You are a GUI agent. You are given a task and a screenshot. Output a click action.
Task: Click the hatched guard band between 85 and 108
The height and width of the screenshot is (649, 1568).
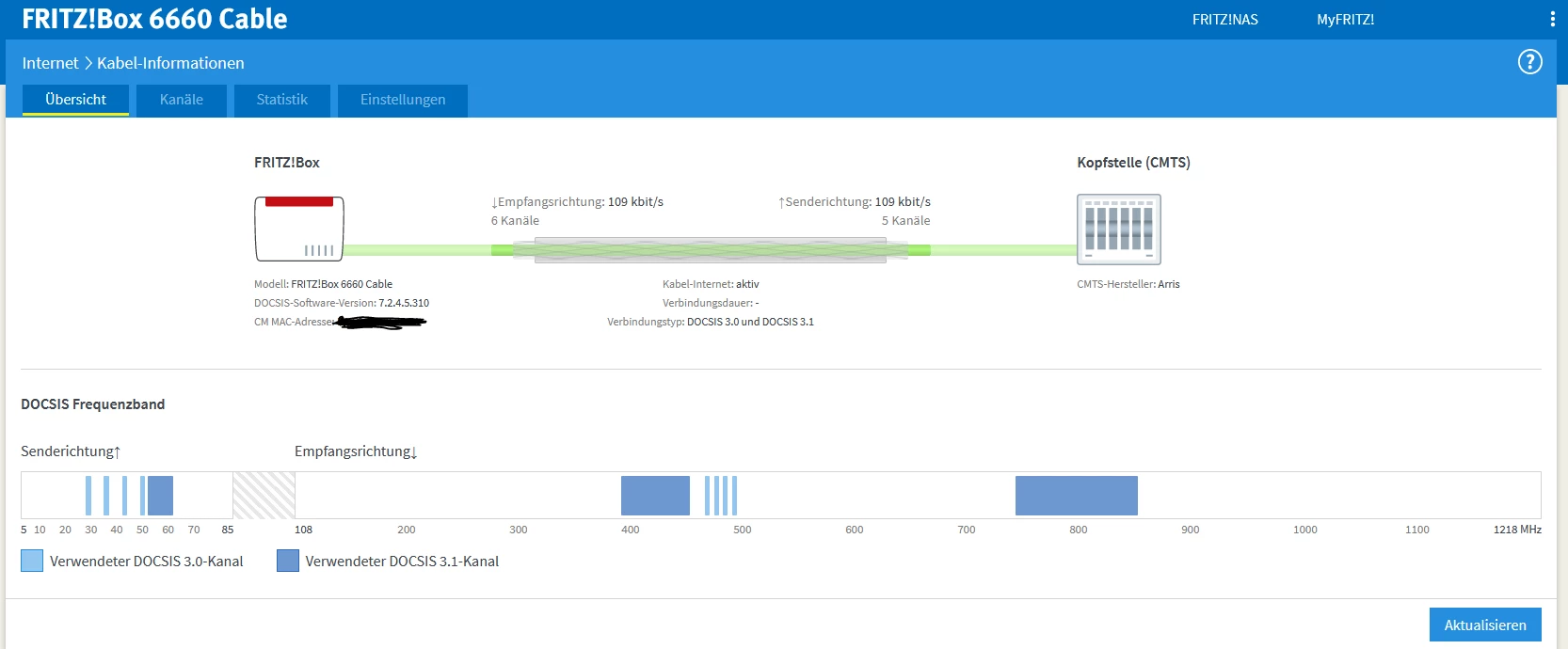coord(264,495)
